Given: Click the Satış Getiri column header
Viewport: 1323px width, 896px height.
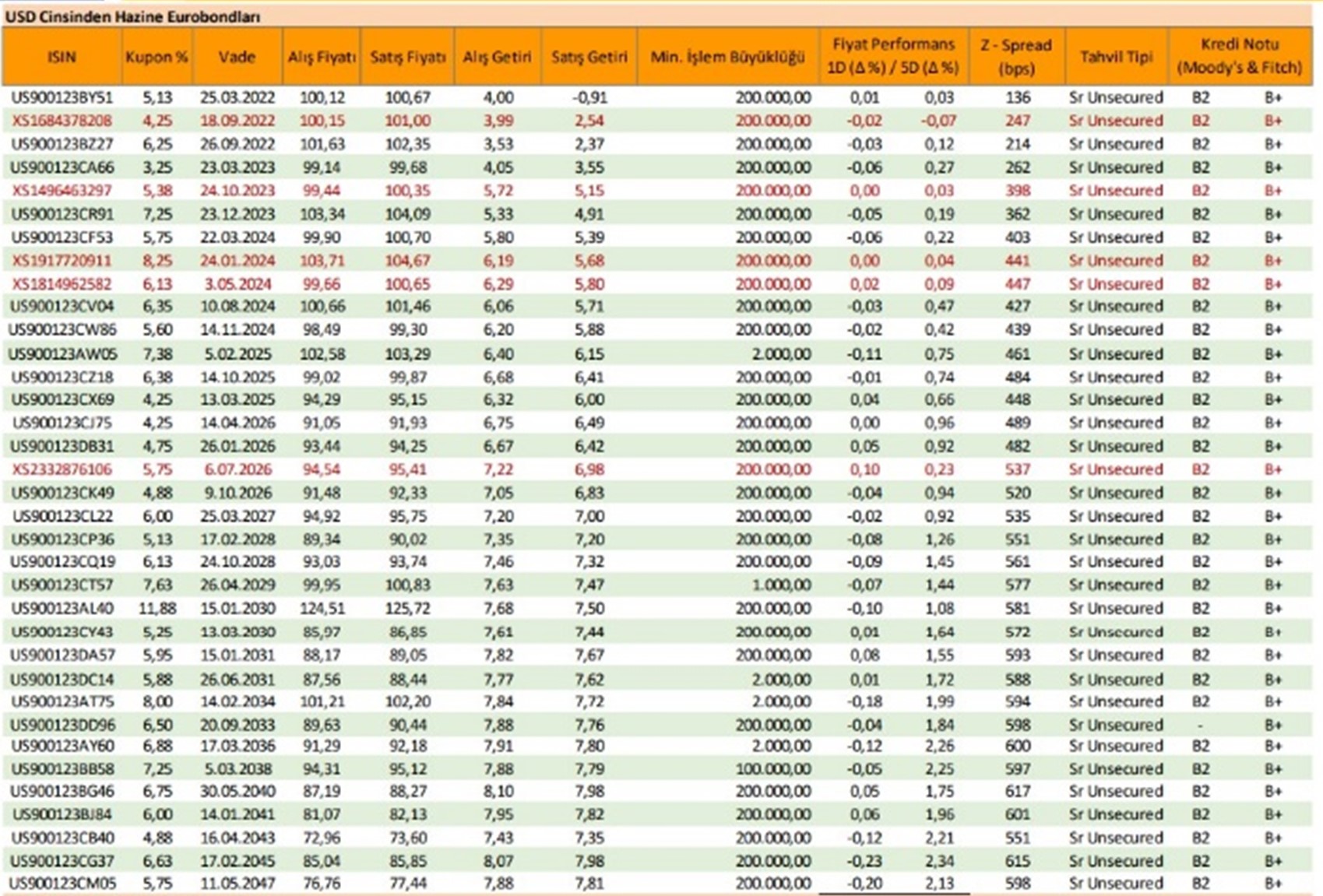Looking at the screenshot, I should tap(589, 57).
